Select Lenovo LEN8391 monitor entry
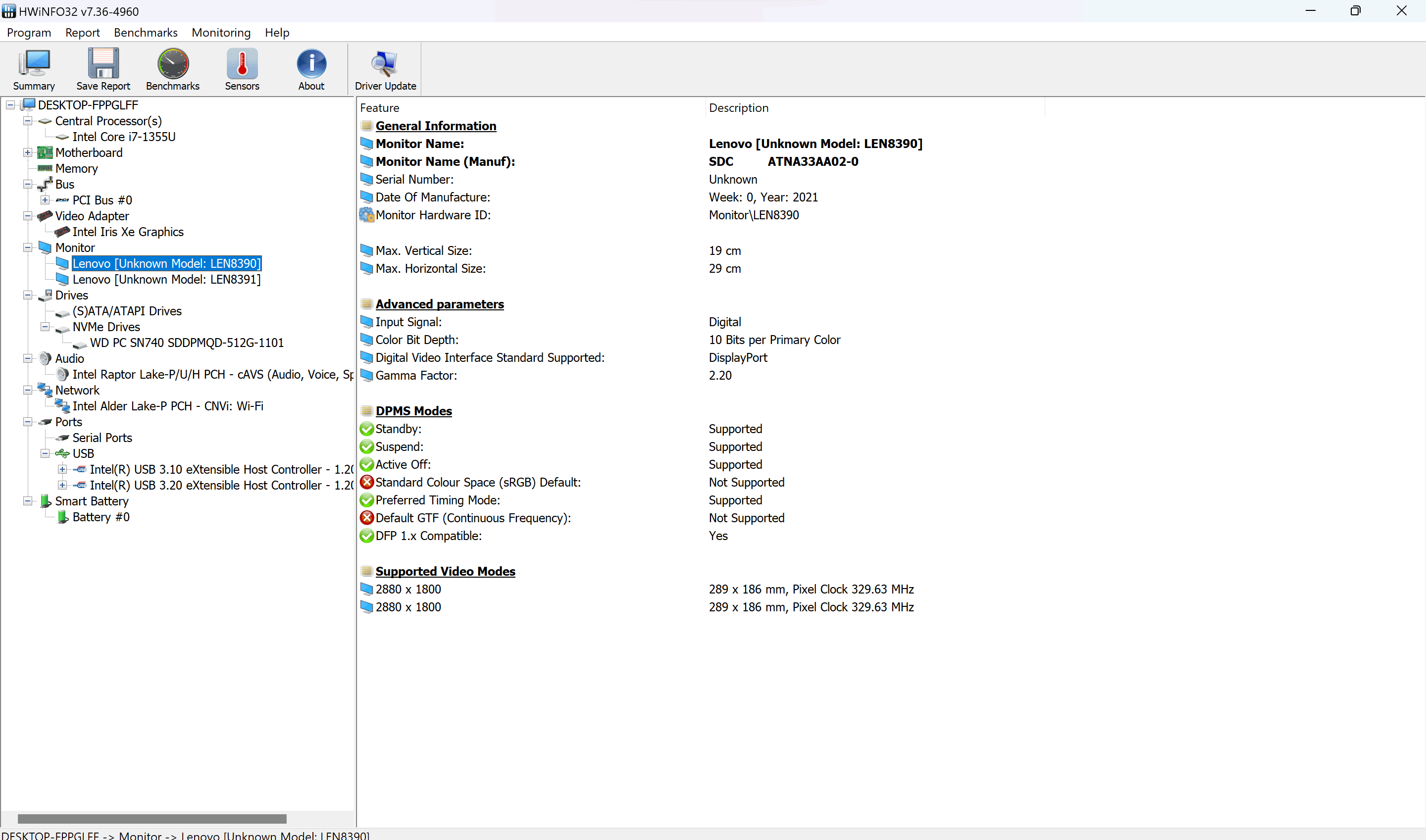Image resolution: width=1426 pixels, height=840 pixels. coord(166,279)
